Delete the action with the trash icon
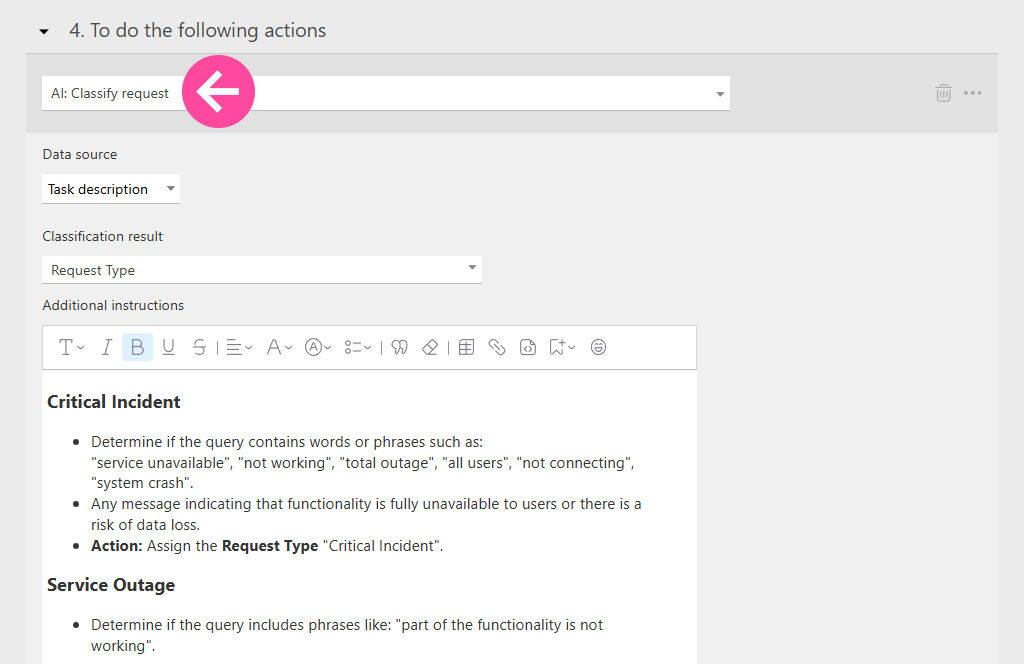Image resolution: width=1024 pixels, height=664 pixels. 943,93
